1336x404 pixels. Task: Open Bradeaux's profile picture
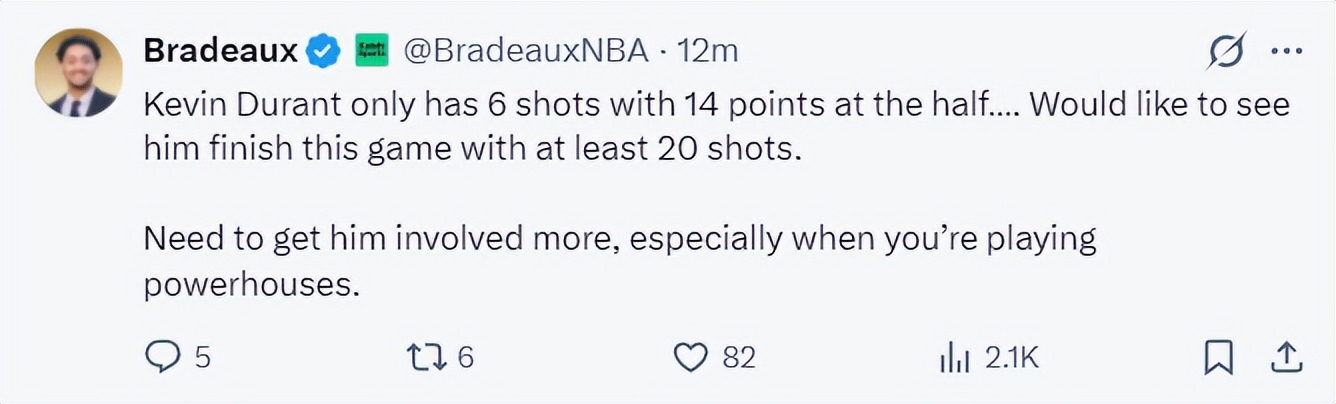point(78,72)
